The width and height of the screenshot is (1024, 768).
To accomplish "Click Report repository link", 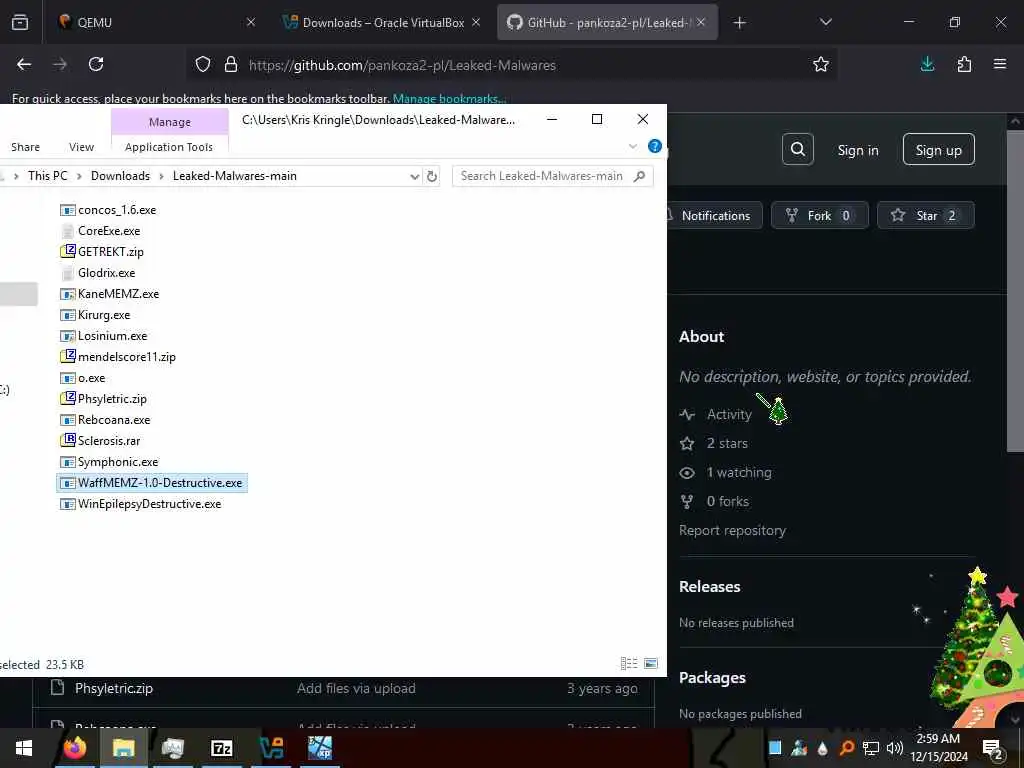I will pyautogui.click(x=732, y=530).
